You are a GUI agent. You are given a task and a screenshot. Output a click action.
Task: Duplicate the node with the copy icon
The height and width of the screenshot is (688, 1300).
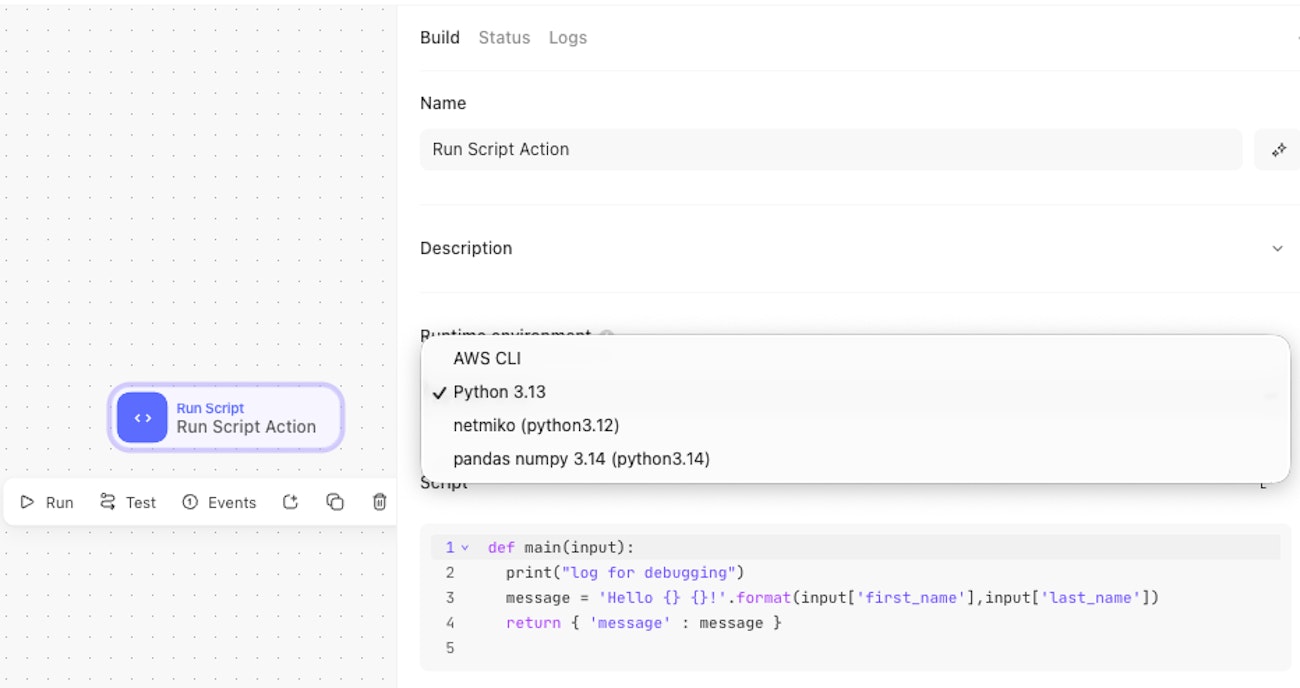tap(335, 502)
